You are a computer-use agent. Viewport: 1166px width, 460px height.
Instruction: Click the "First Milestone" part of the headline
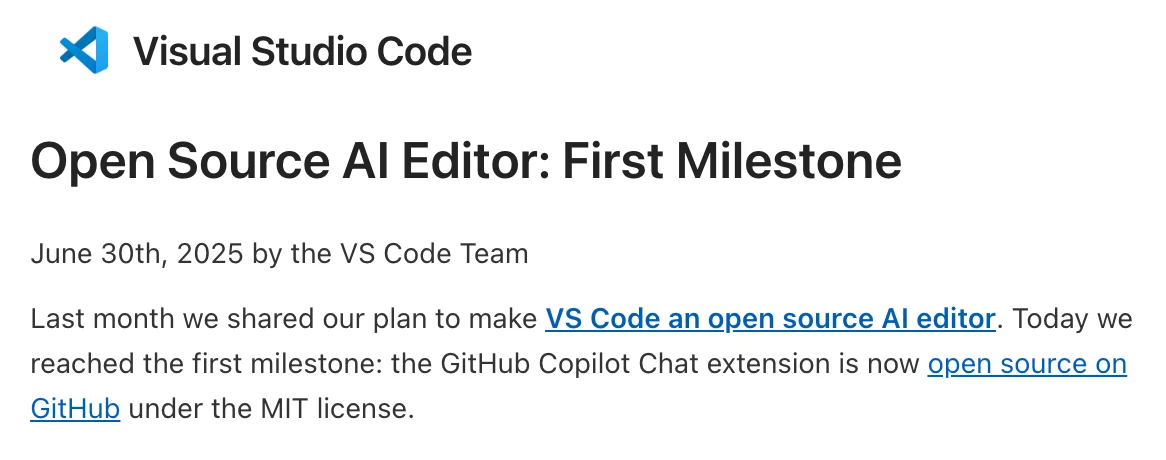click(x=731, y=161)
